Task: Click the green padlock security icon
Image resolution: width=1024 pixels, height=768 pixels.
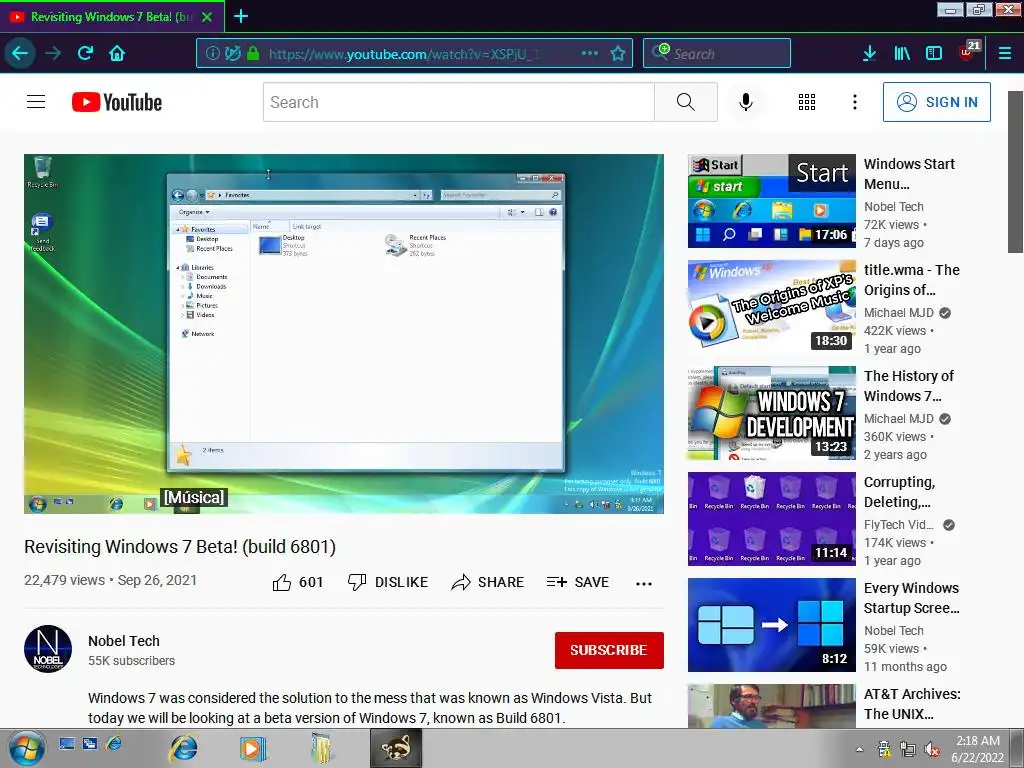Action: click(253, 53)
